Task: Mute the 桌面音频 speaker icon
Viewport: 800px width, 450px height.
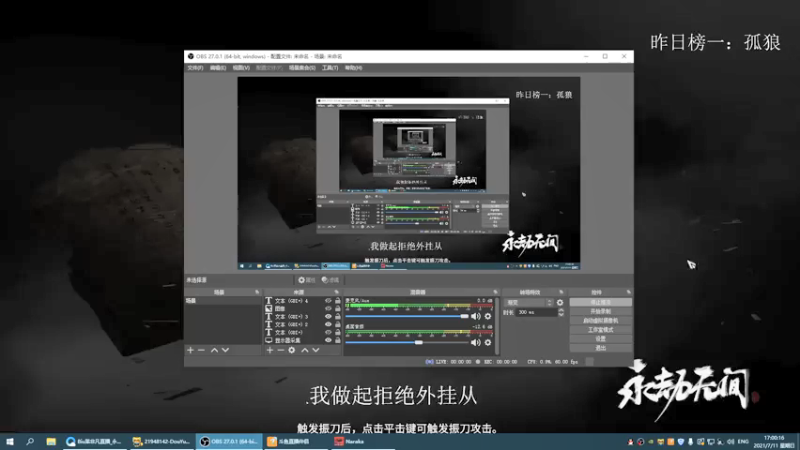Action: pyautogui.click(x=476, y=342)
